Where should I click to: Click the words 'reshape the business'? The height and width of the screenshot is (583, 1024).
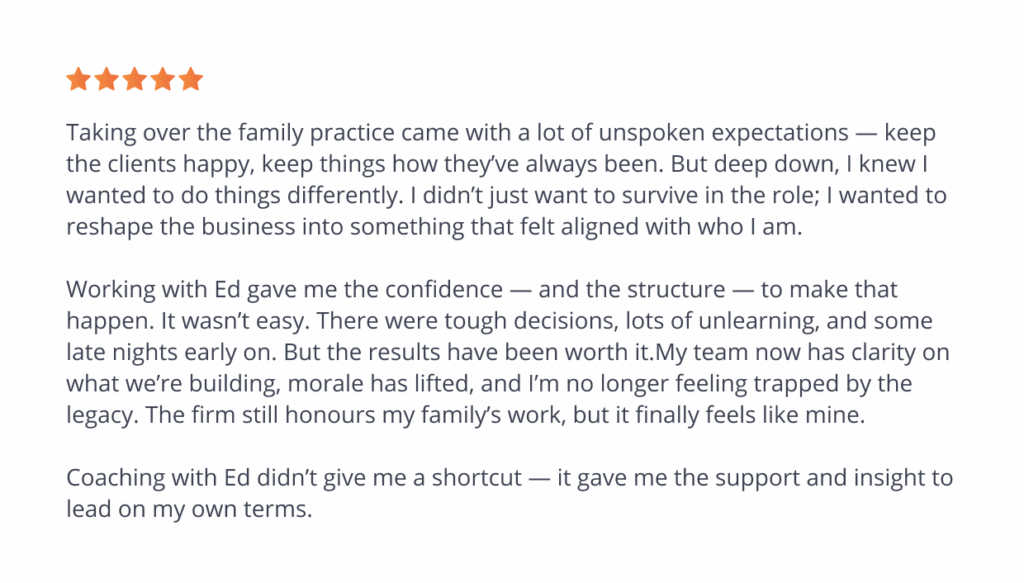click(x=180, y=227)
